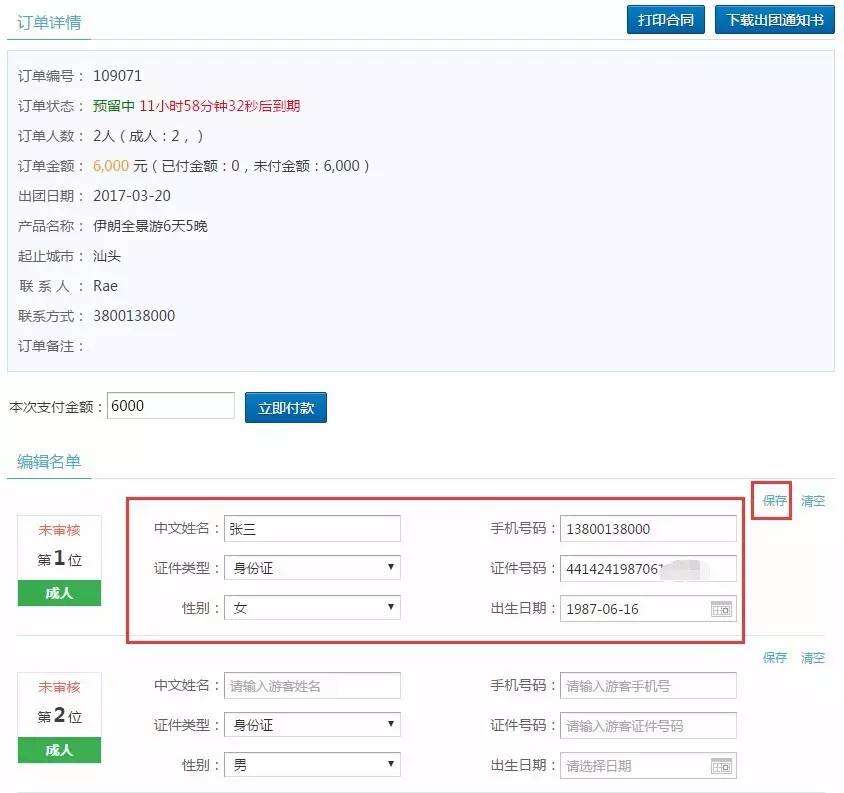Switch to the 订单详情 tab

pyautogui.click(x=48, y=21)
